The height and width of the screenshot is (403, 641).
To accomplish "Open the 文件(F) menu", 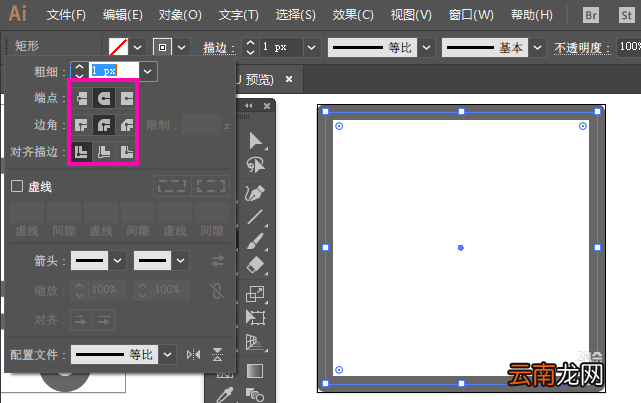I will [x=66, y=15].
